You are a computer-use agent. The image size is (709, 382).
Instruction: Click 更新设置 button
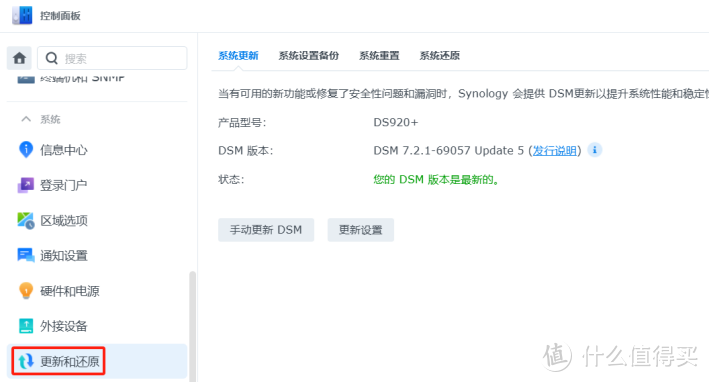(x=360, y=230)
